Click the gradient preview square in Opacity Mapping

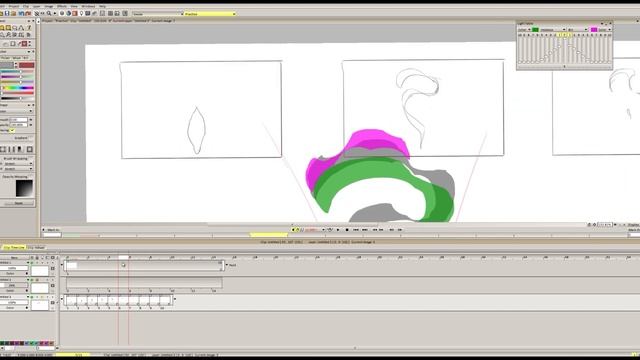pos(24,188)
